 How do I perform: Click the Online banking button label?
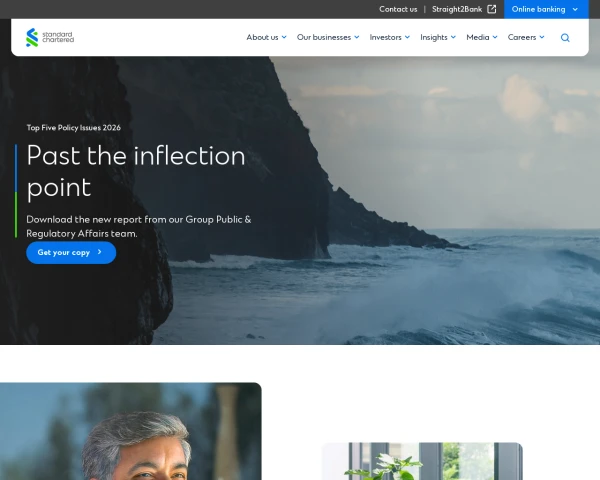click(x=538, y=9)
